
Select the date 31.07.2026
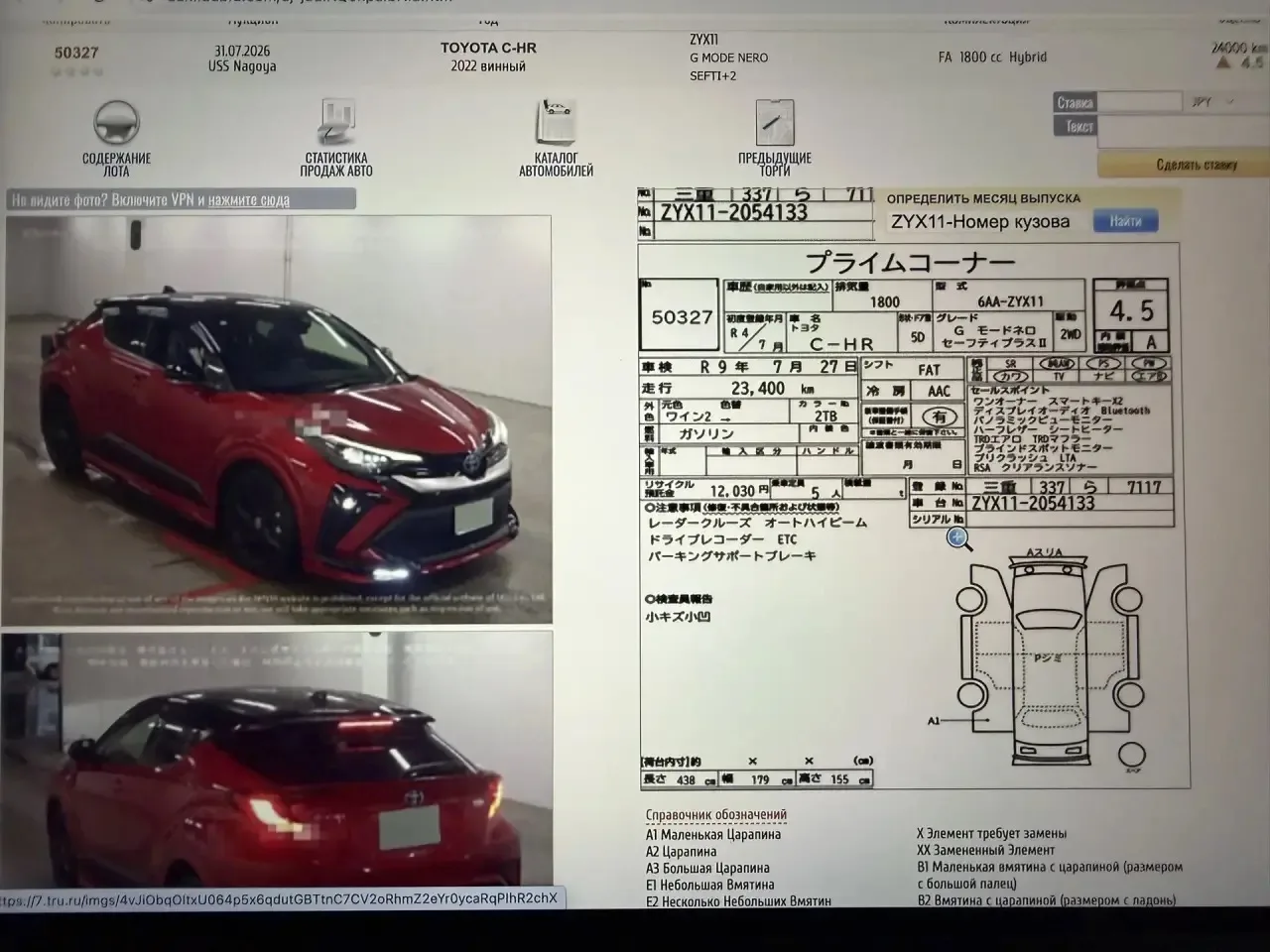pyautogui.click(x=242, y=51)
